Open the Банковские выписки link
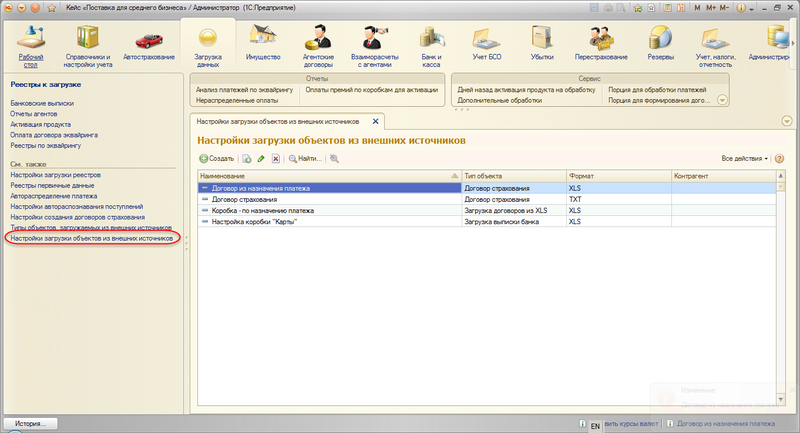The height and width of the screenshot is (433, 800). pyautogui.click(x=42, y=103)
